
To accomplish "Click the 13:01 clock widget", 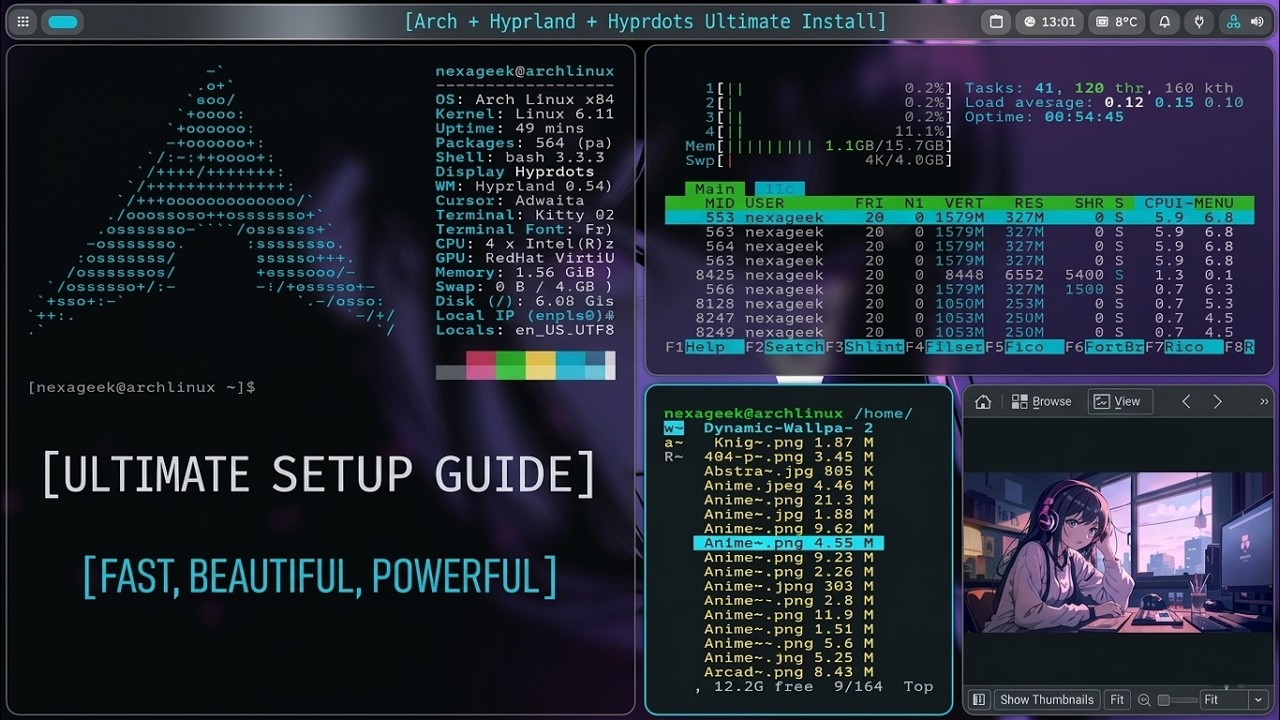I will tap(1048, 21).
